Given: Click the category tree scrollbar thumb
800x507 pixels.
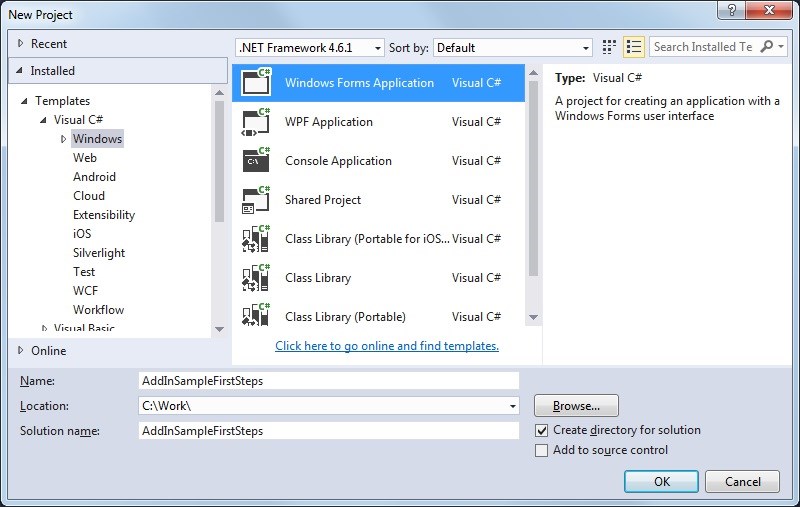Looking at the screenshot, I should 219,161.
